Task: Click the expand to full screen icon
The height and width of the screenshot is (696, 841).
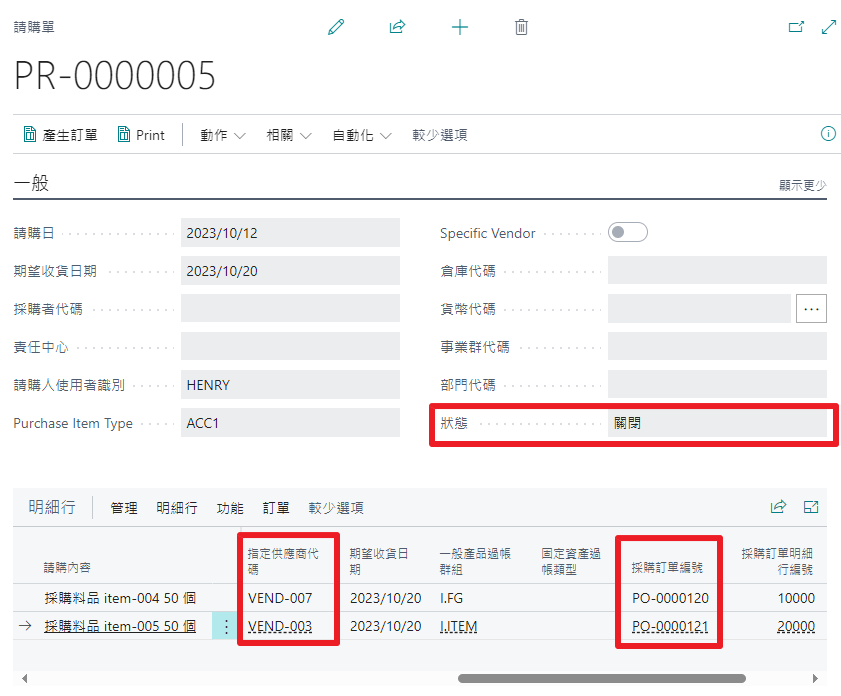Action: [829, 27]
